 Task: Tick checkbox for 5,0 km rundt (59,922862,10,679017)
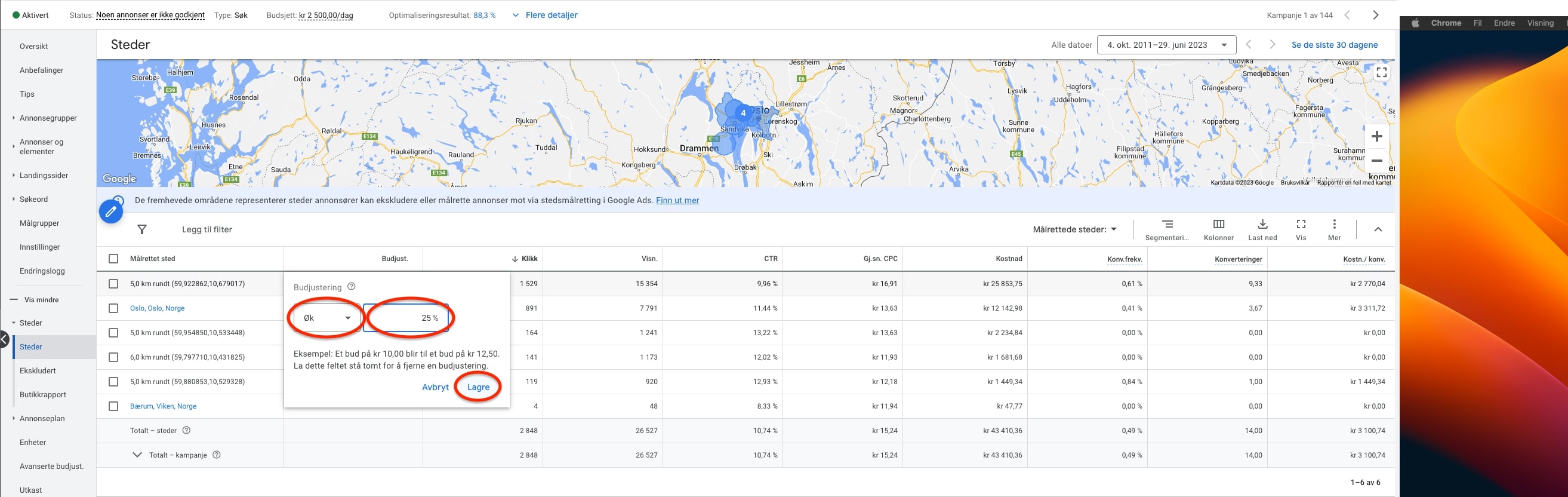point(113,284)
